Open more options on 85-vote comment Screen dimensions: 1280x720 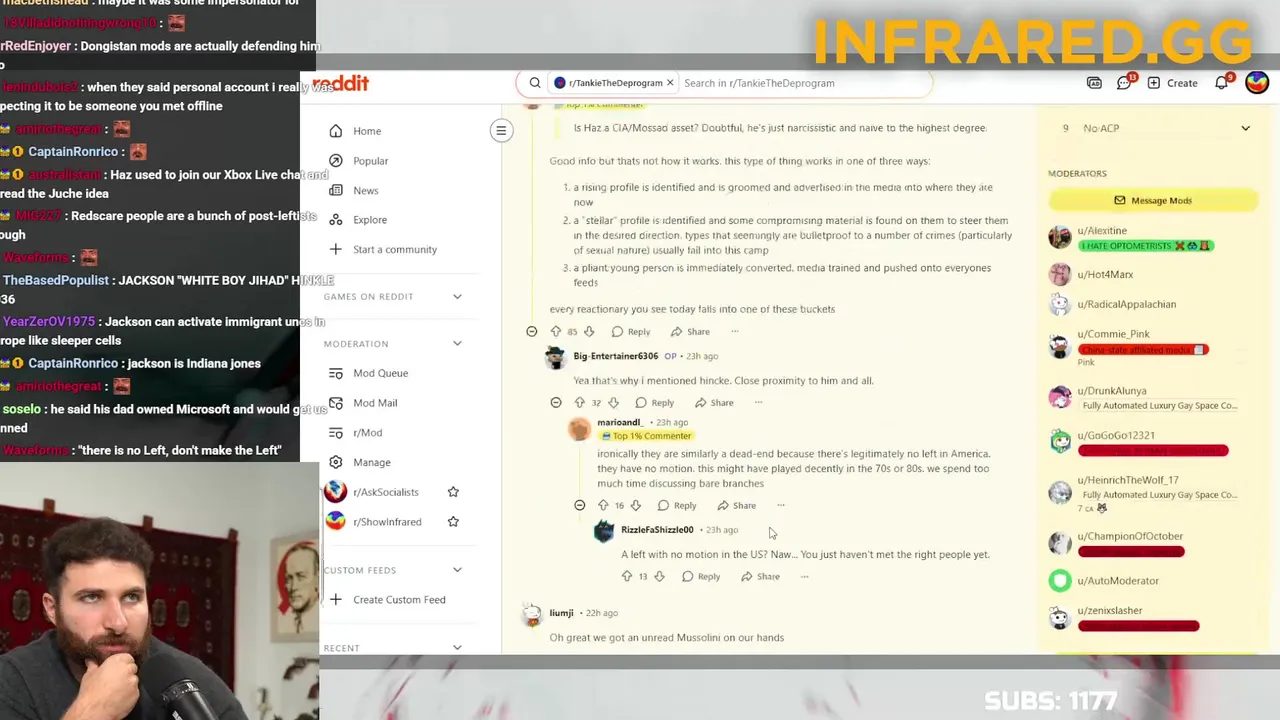coord(735,332)
